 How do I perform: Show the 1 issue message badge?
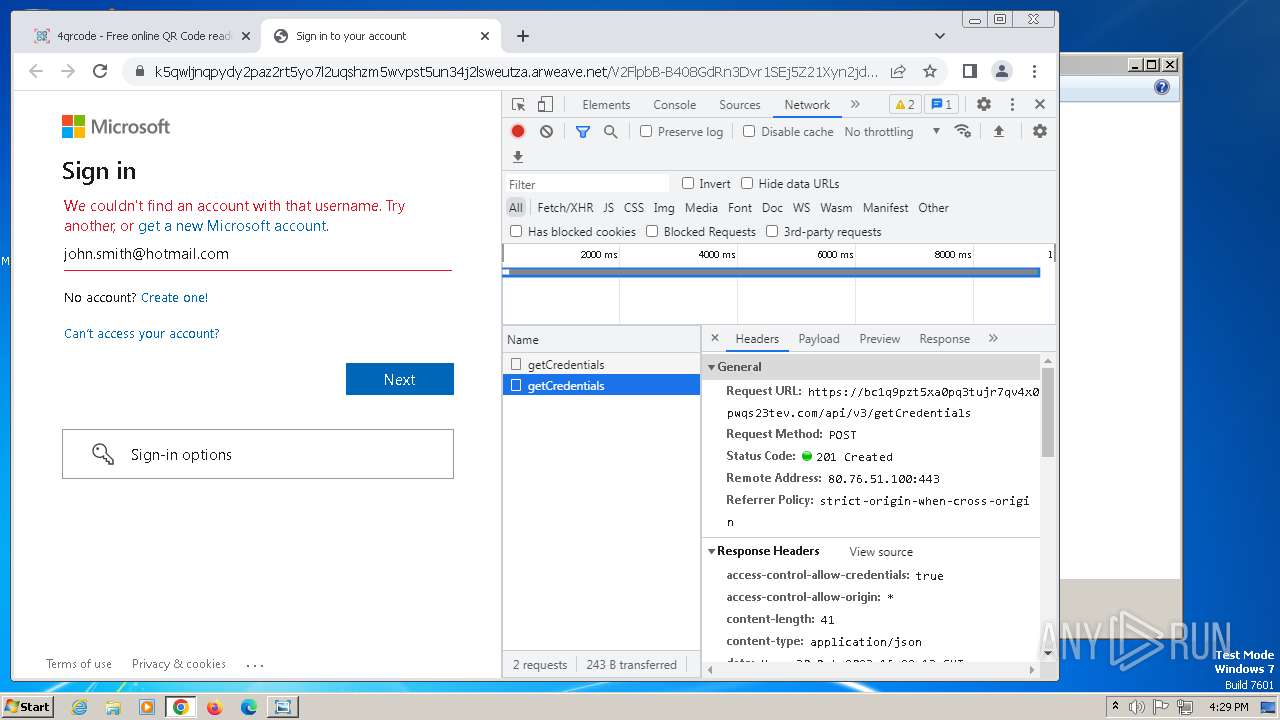[941, 104]
